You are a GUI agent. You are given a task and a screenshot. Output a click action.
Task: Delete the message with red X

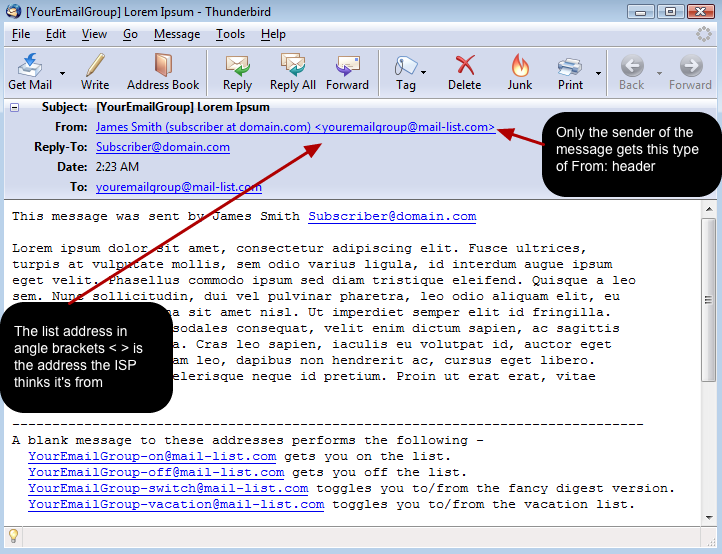(465, 65)
